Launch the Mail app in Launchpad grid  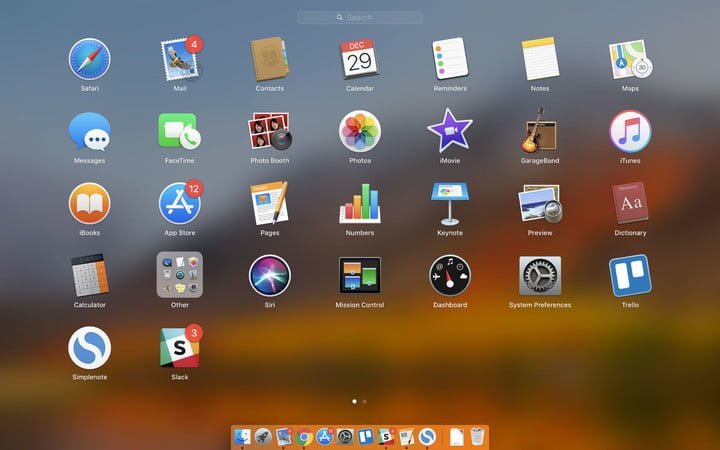point(180,59)
